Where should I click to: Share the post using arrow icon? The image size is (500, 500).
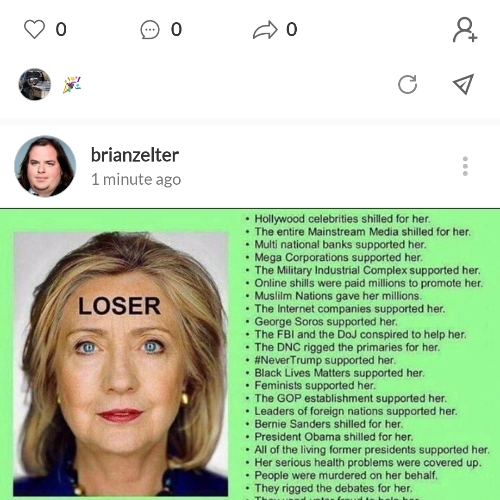[x=265, y=30]
